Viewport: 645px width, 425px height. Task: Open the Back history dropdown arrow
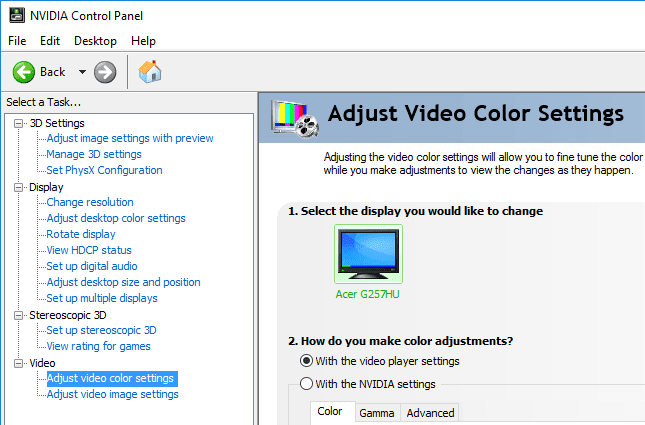click(x=82, y=72)
